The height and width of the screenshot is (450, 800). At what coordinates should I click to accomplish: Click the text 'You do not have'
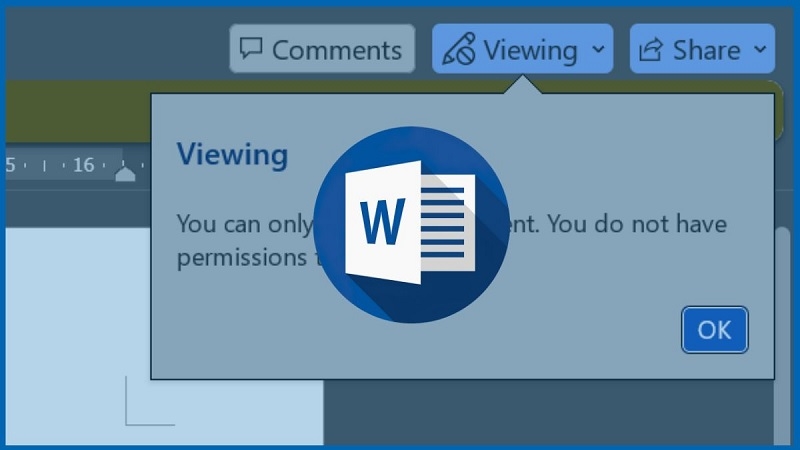point(637,224)
